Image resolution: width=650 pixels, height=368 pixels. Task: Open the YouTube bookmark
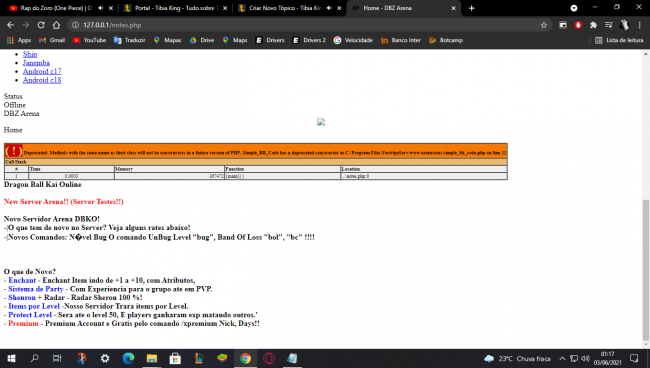[x=90, y=40]
